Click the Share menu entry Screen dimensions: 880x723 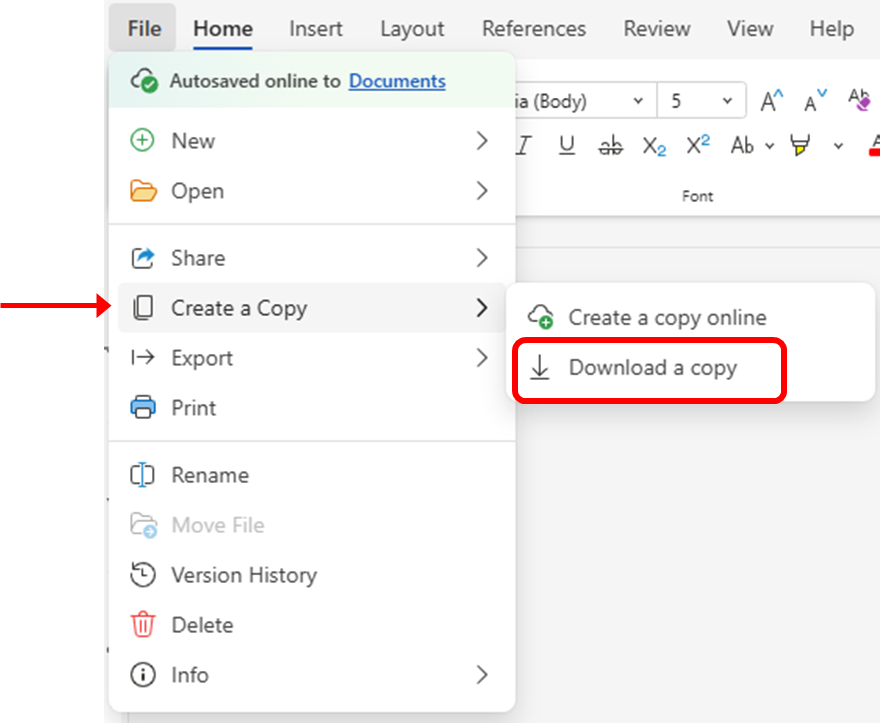(311, 258)
